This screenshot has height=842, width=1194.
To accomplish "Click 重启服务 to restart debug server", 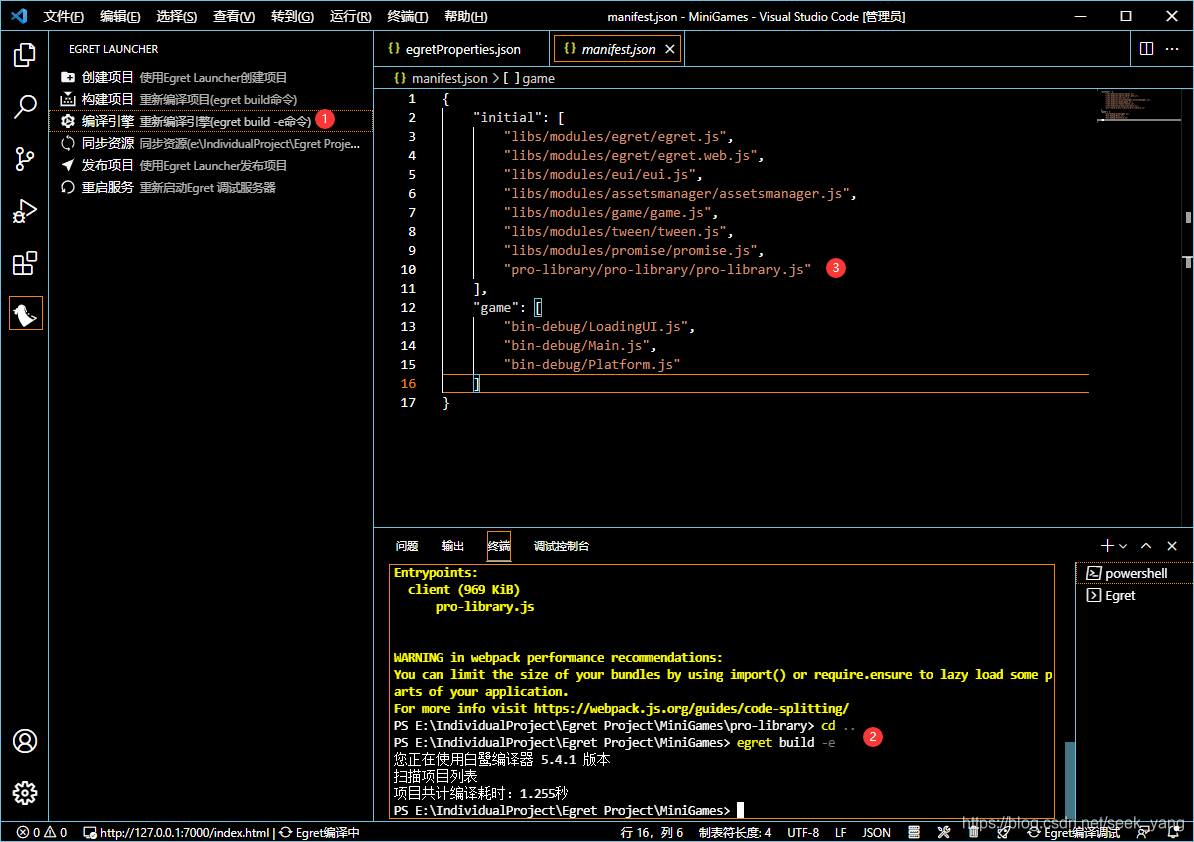I will point(211,187).
